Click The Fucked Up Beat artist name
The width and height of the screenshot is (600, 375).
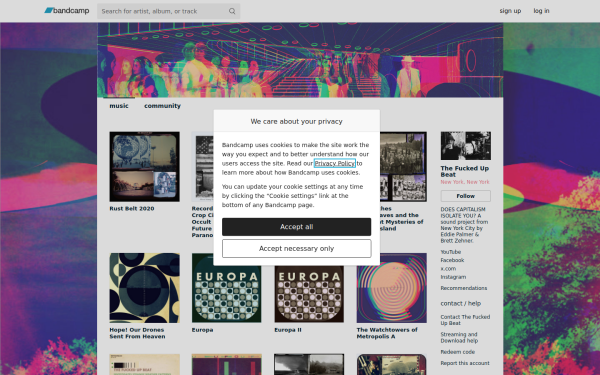[x=465, y=171]
